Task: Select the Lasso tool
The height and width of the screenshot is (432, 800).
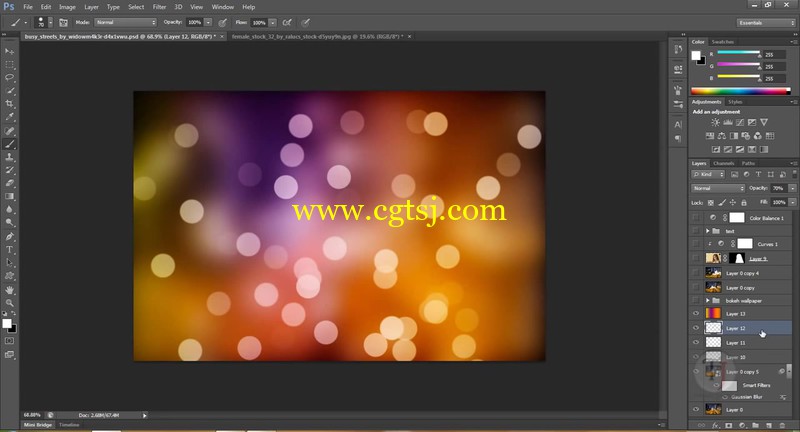Action: tap(9, 78)
